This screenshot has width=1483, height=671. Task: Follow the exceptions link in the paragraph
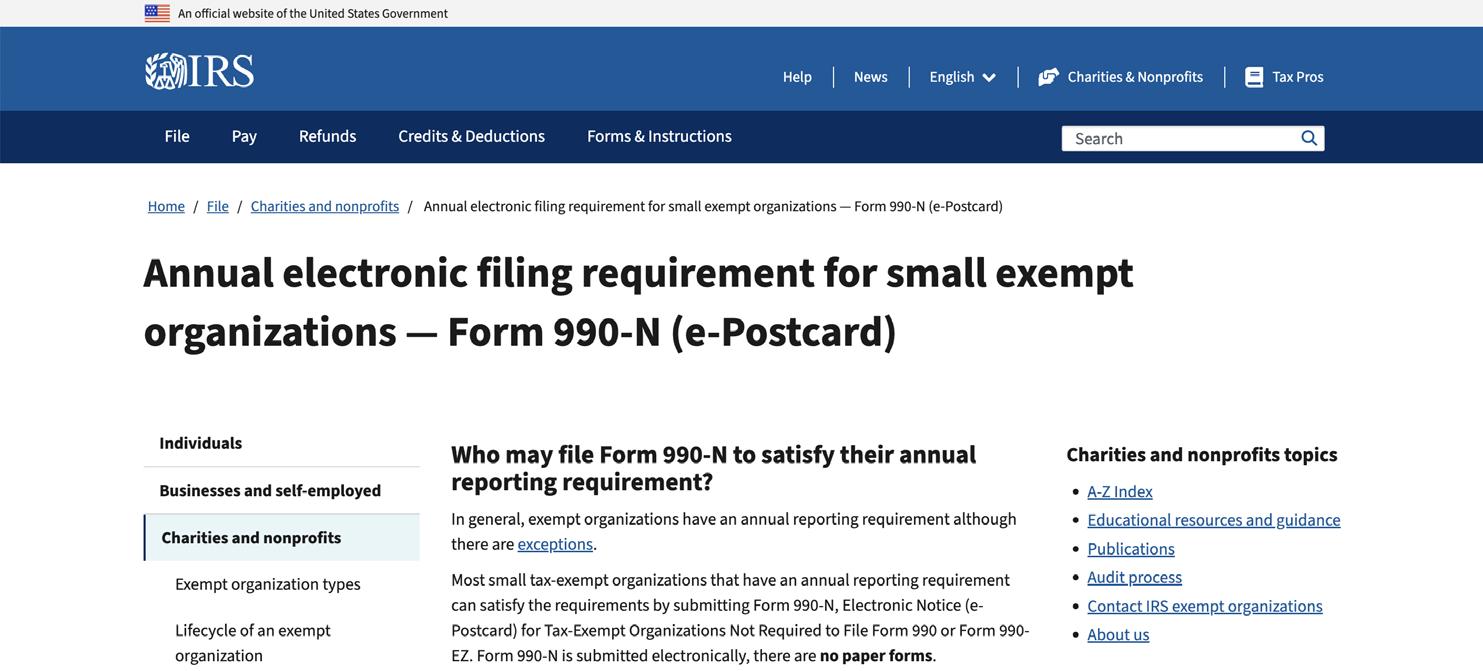[555, 544]
